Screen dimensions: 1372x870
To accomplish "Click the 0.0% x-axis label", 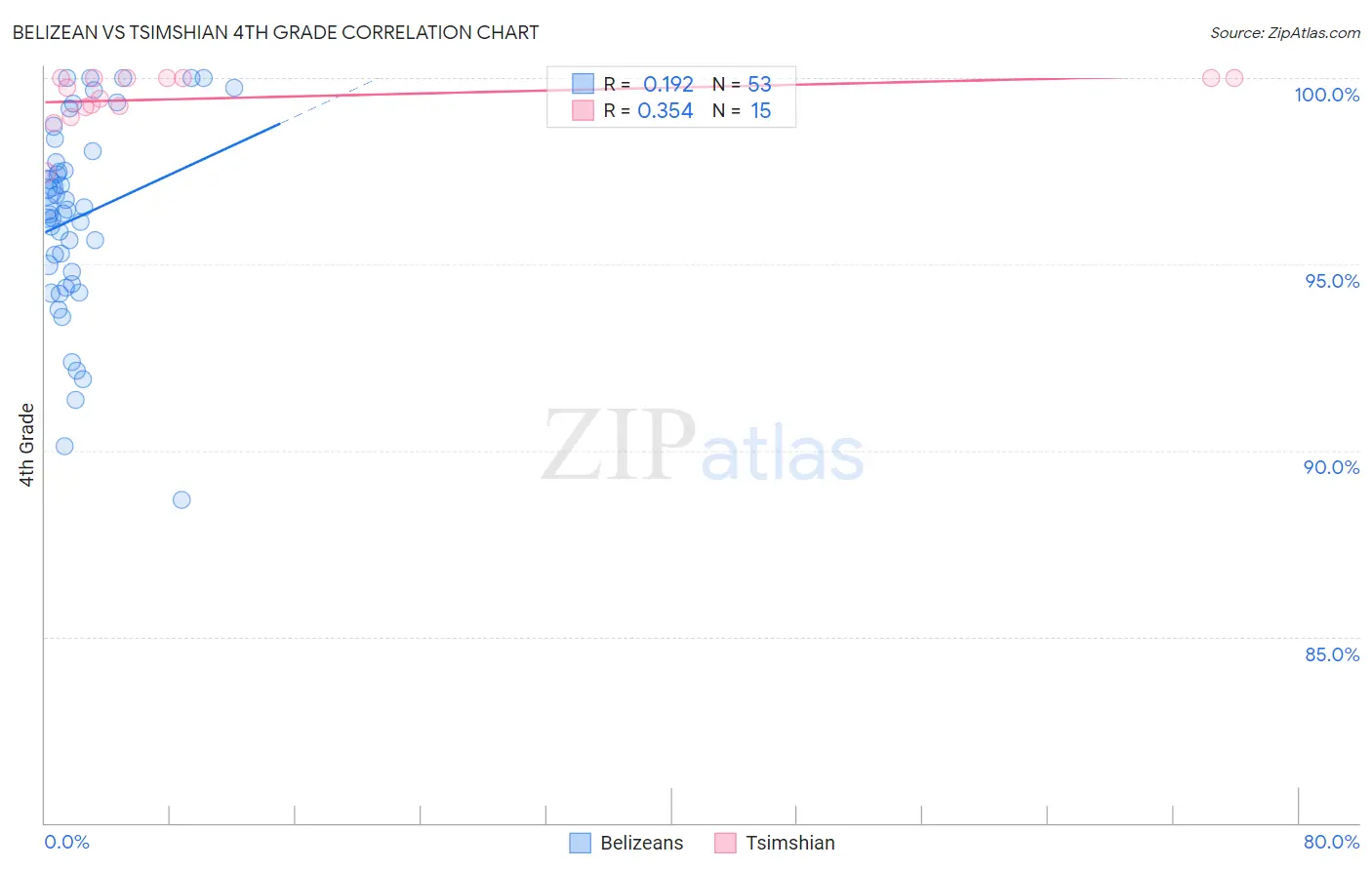I will click(x=66, y=842).
